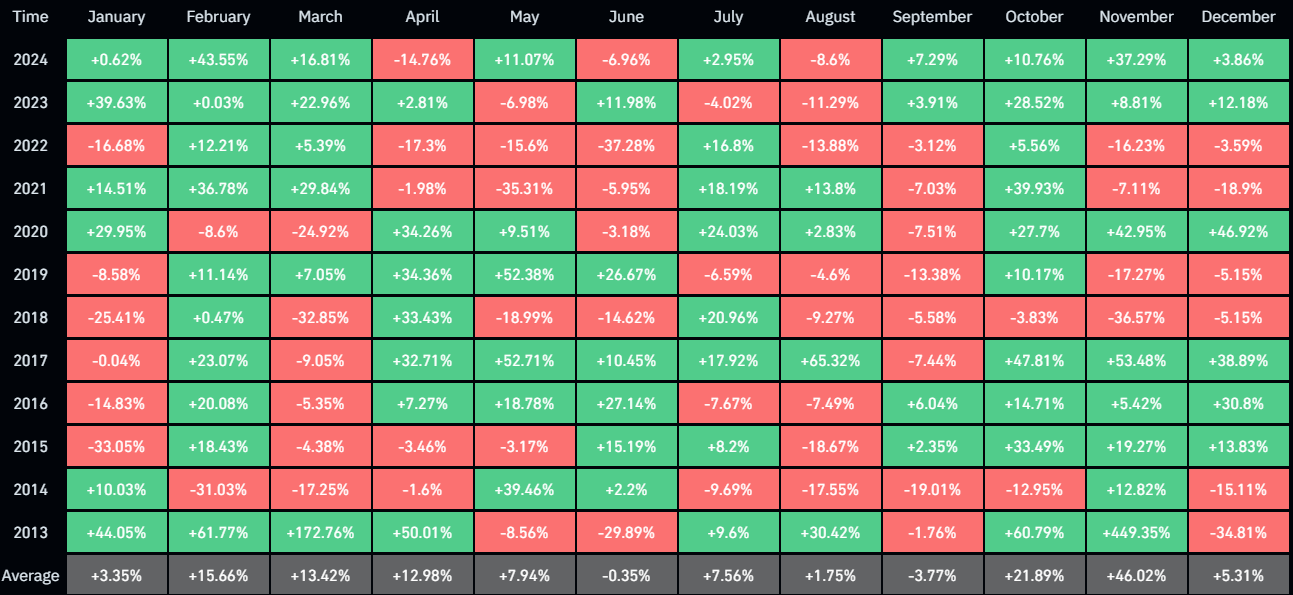Viewport: 1293px width, 595px height.
Task: Select the October column header
Action: pyautogui.click(x=1033, y=17)
